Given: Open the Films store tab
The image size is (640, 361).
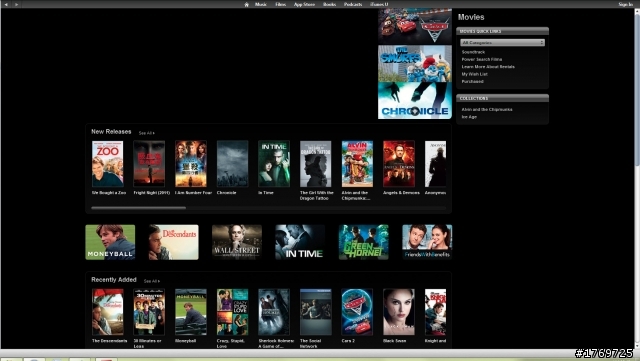Looking at the screenshot, I should (x=280, y=4).
